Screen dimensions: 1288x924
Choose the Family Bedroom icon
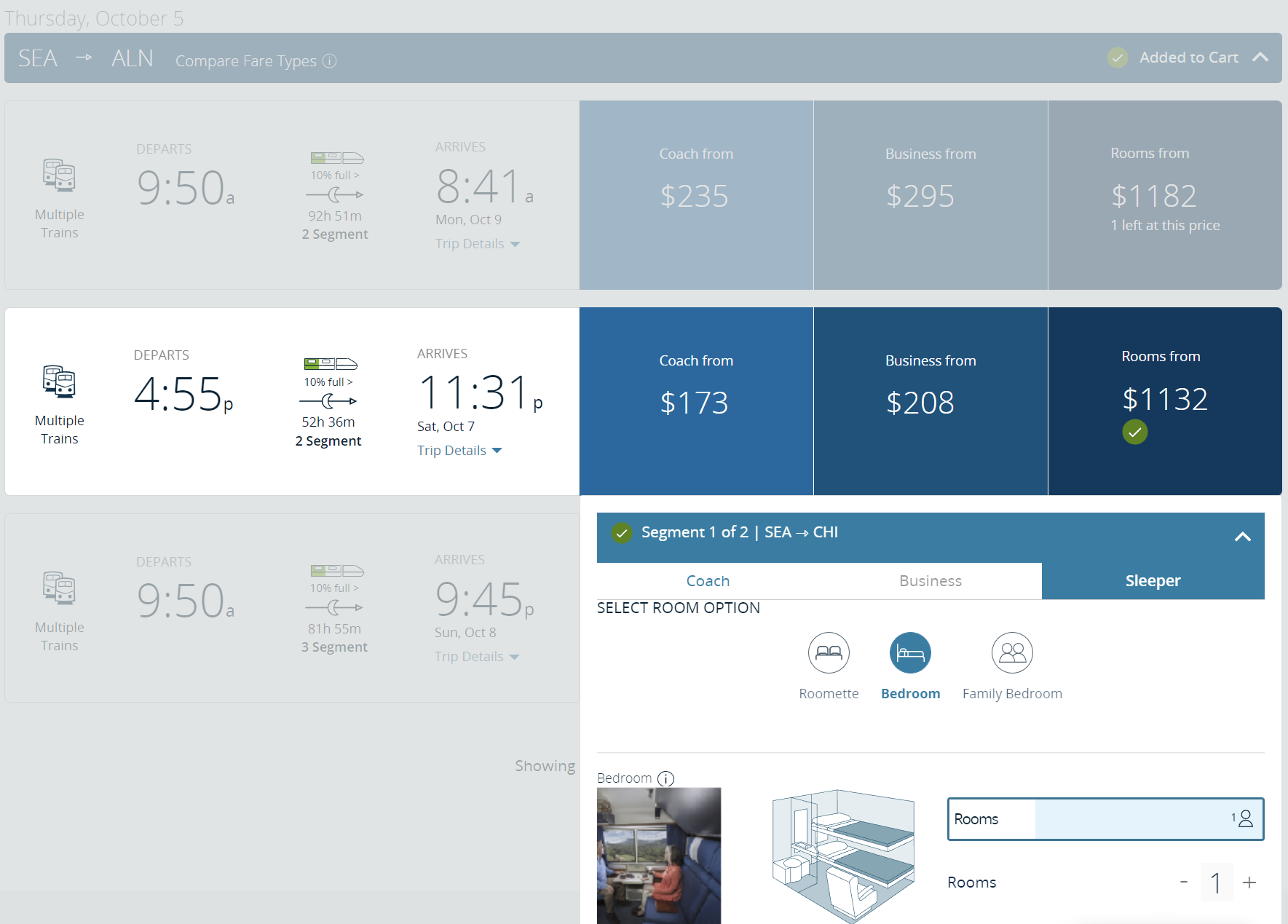(1012, 652)
